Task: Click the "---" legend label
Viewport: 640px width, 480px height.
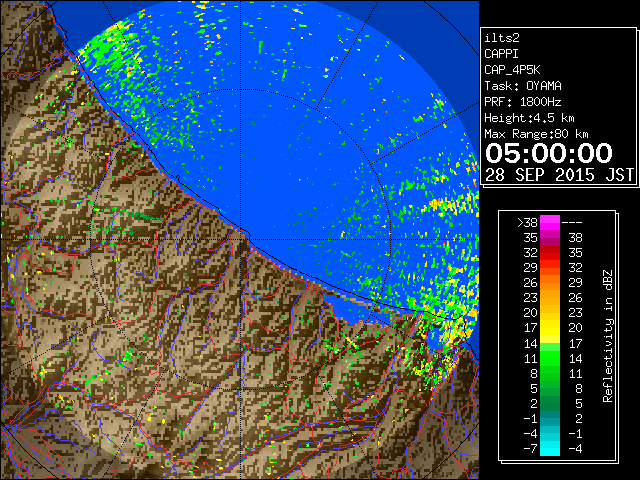Action: 572,223
